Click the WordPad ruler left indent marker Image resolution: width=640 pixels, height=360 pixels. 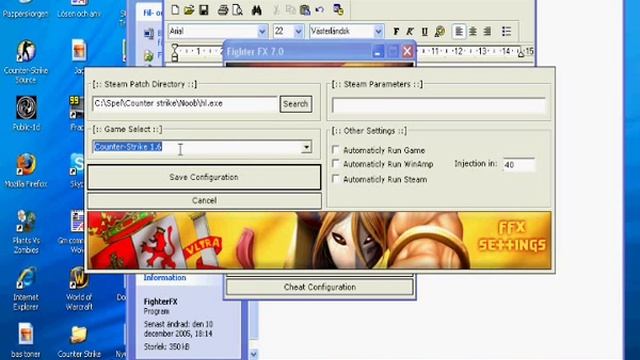tap(175, 53)
